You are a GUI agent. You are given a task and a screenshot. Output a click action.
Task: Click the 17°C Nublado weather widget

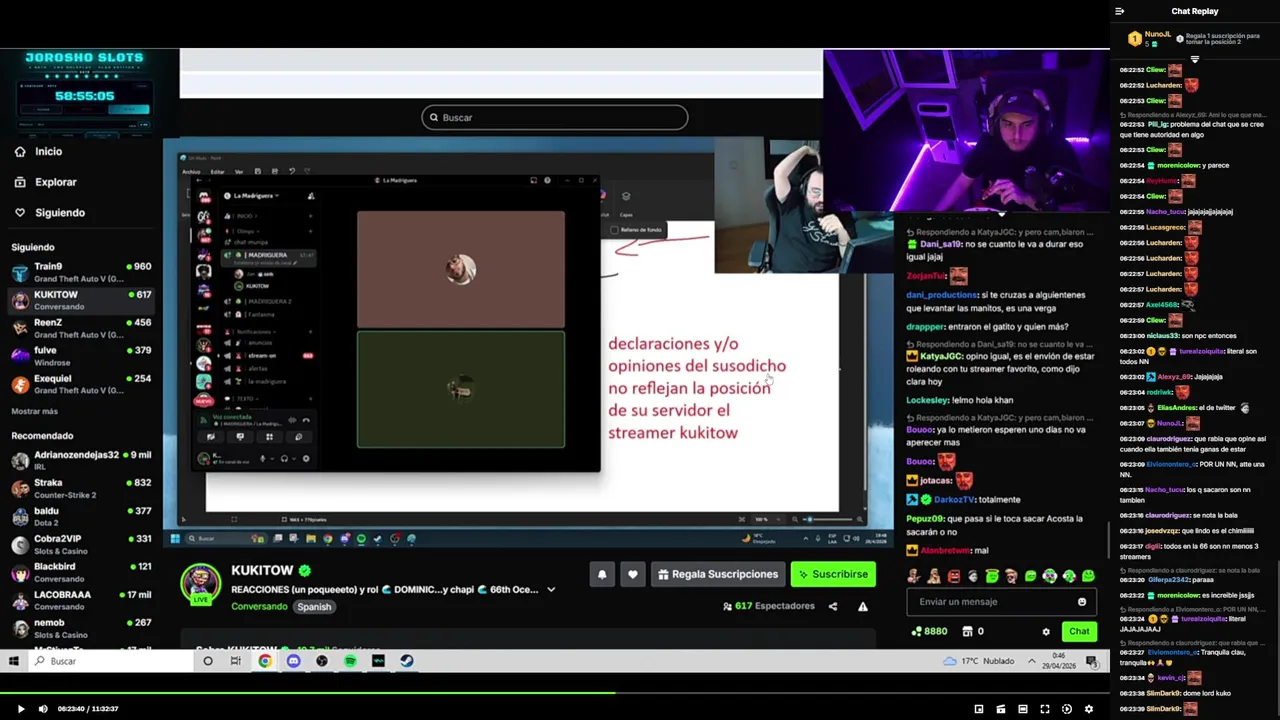978,661
